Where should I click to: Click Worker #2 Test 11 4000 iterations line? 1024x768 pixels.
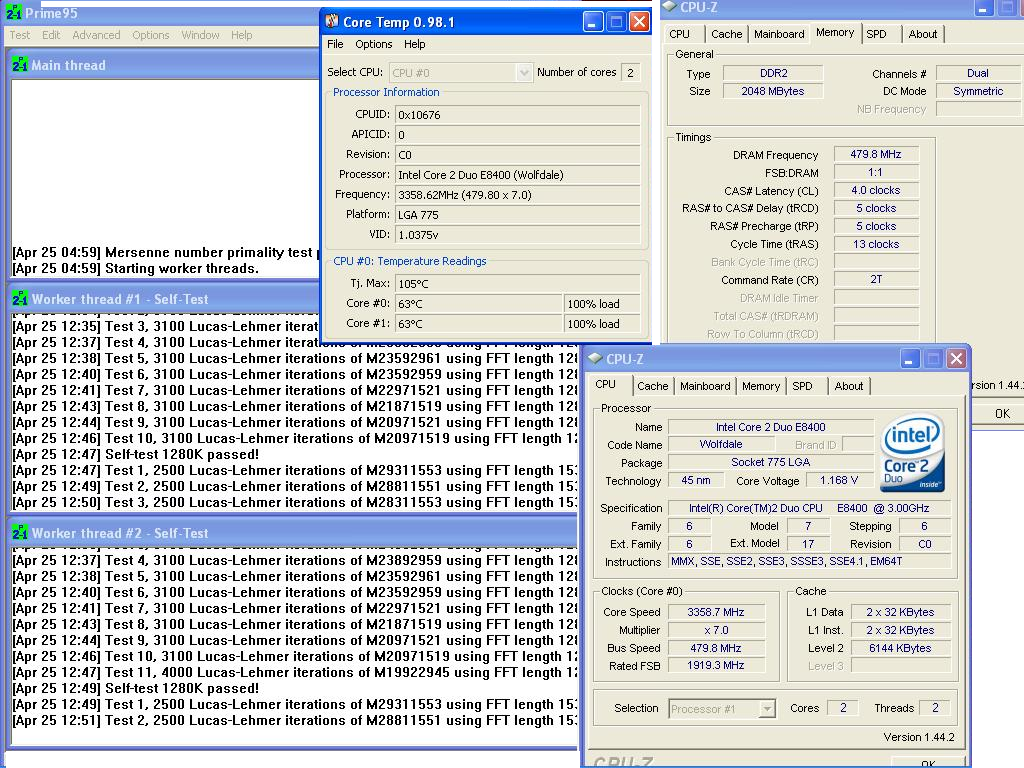tap(295, 673)
